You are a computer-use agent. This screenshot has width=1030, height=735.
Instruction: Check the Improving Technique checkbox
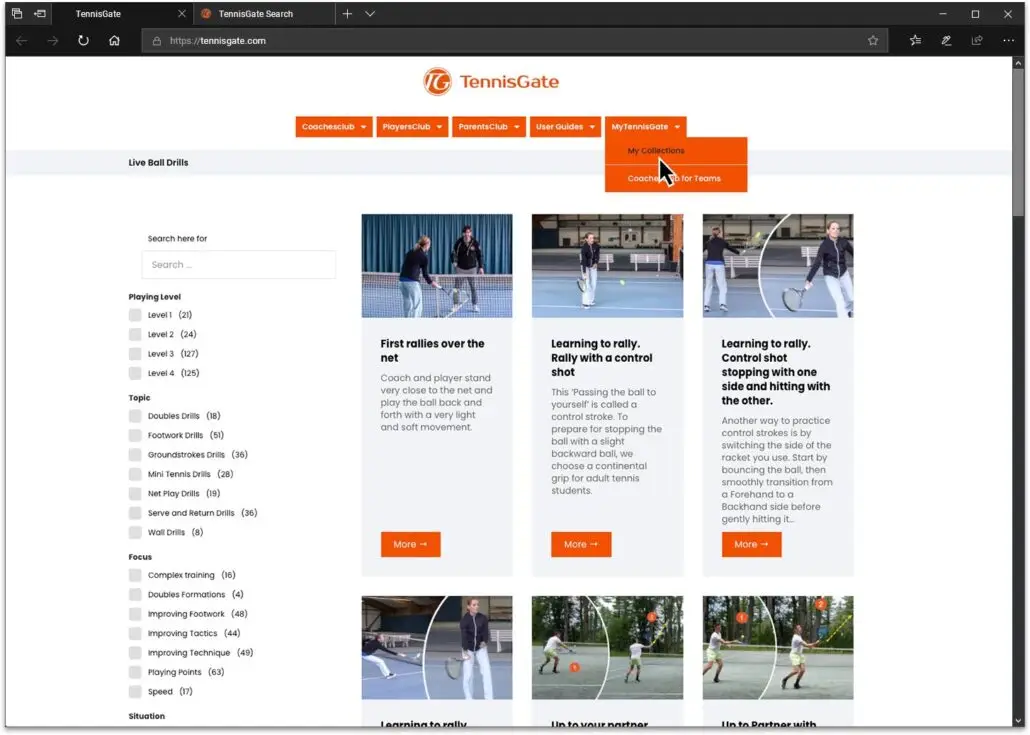pyautogui.click(x=135, y=653)
